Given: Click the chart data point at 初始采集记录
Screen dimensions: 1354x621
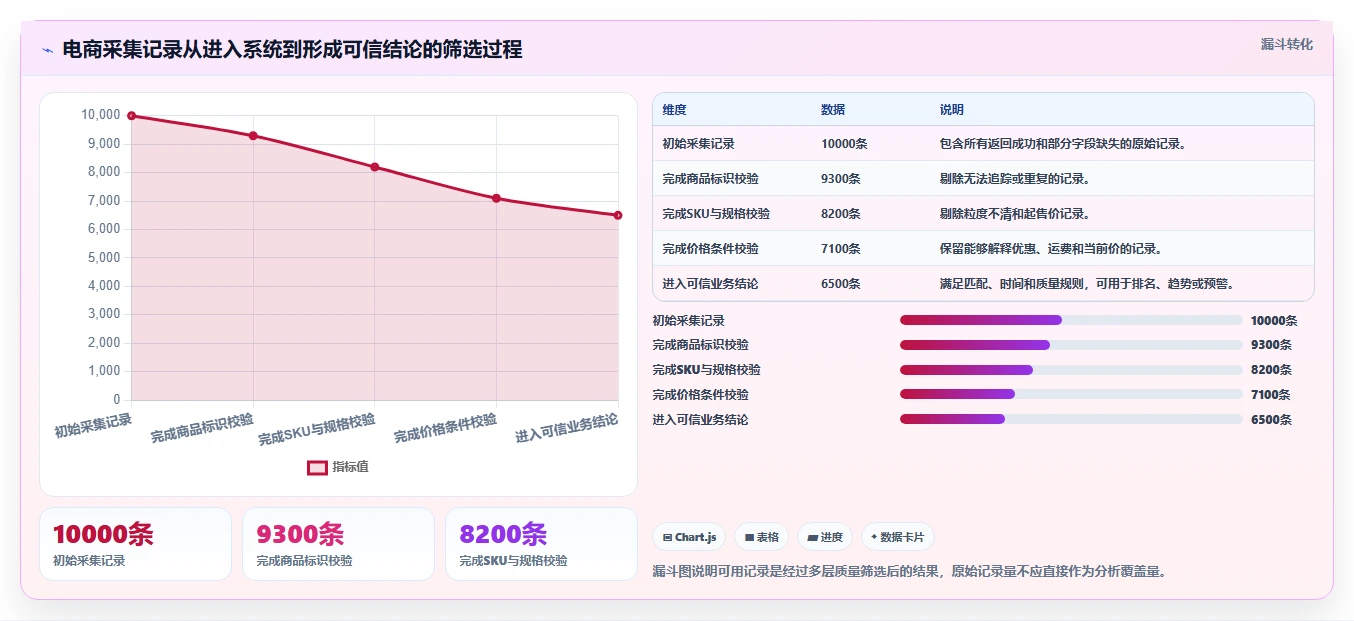Looking at the screenshot, I should click(x=131, y=116).
